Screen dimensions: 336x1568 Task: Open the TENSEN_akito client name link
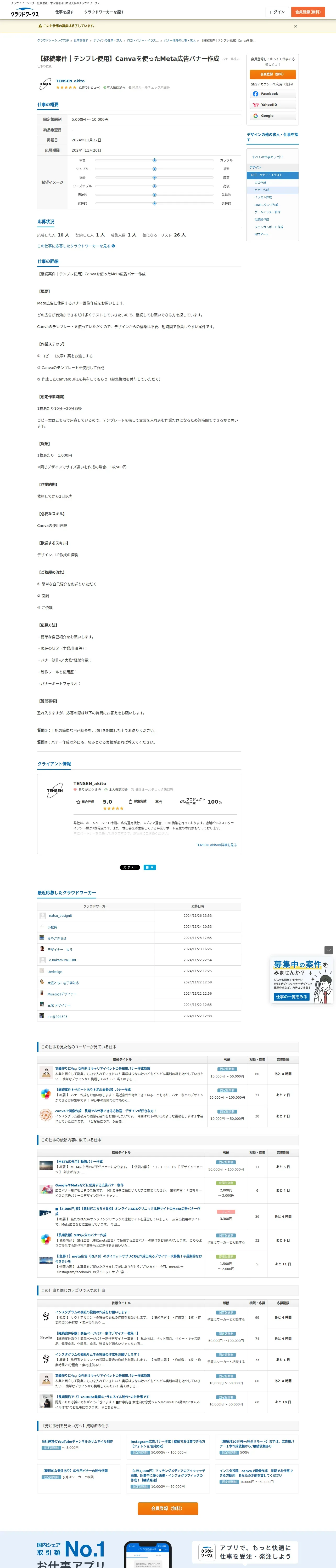pyautogui.click(x=70, y=81)
